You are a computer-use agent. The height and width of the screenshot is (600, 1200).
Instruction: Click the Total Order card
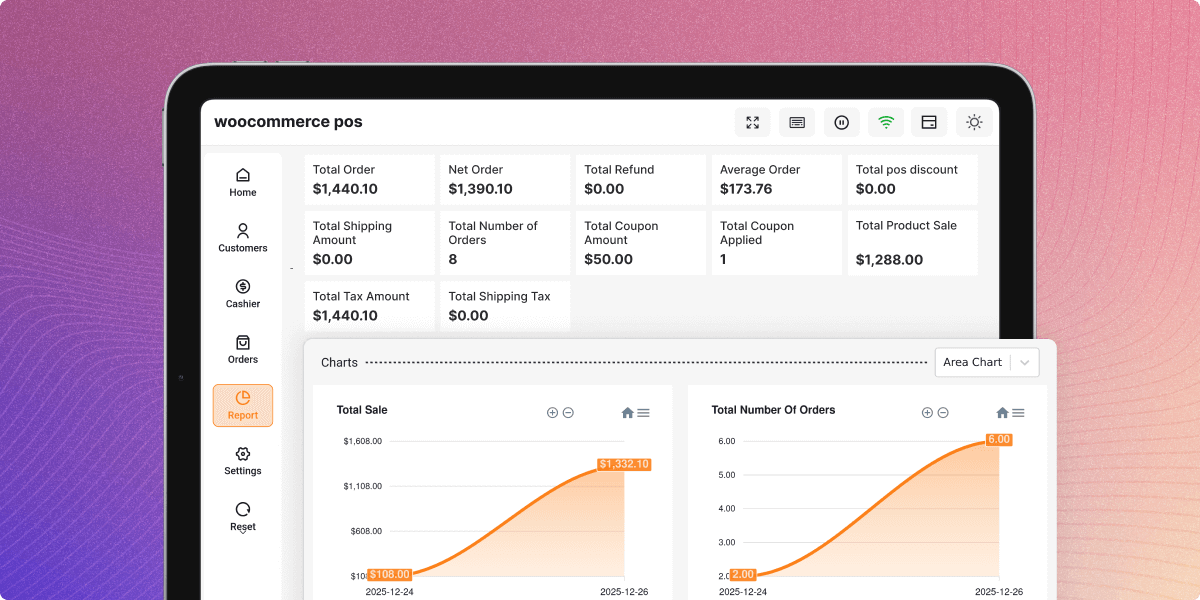tap(370, 180)
